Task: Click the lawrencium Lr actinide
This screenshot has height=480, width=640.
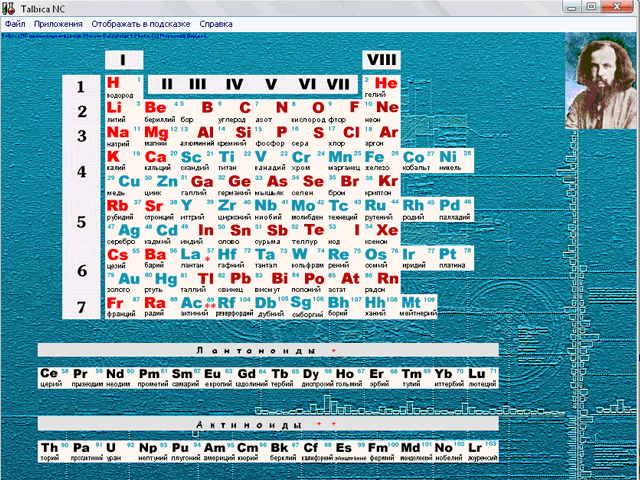Action: pos(482,451)
